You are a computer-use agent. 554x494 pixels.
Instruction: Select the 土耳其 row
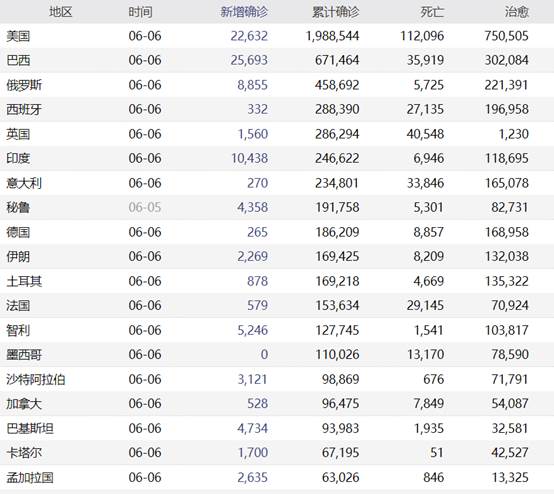[x=277, y=281]
